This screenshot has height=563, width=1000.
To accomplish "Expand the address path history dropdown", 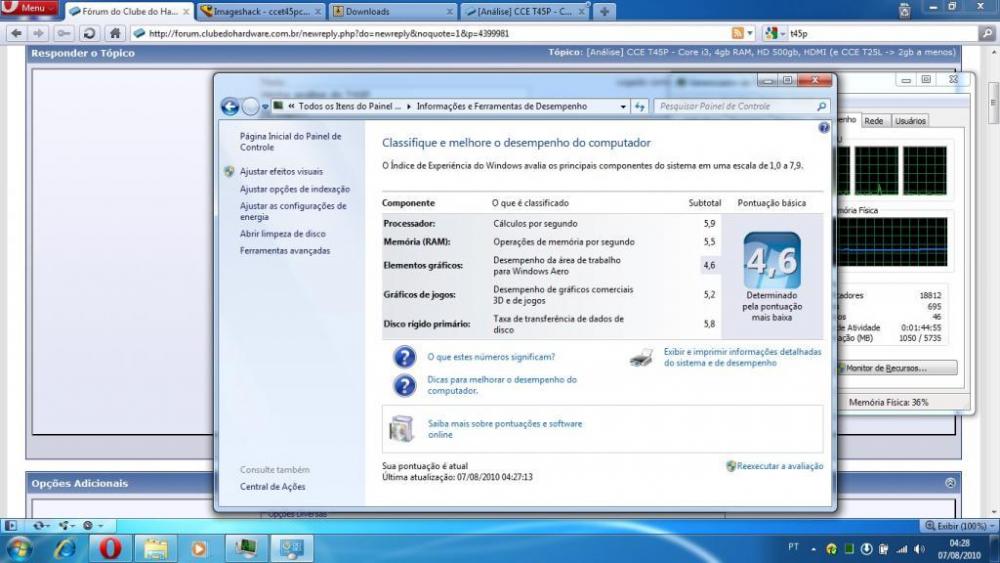I will coord(623,106).
